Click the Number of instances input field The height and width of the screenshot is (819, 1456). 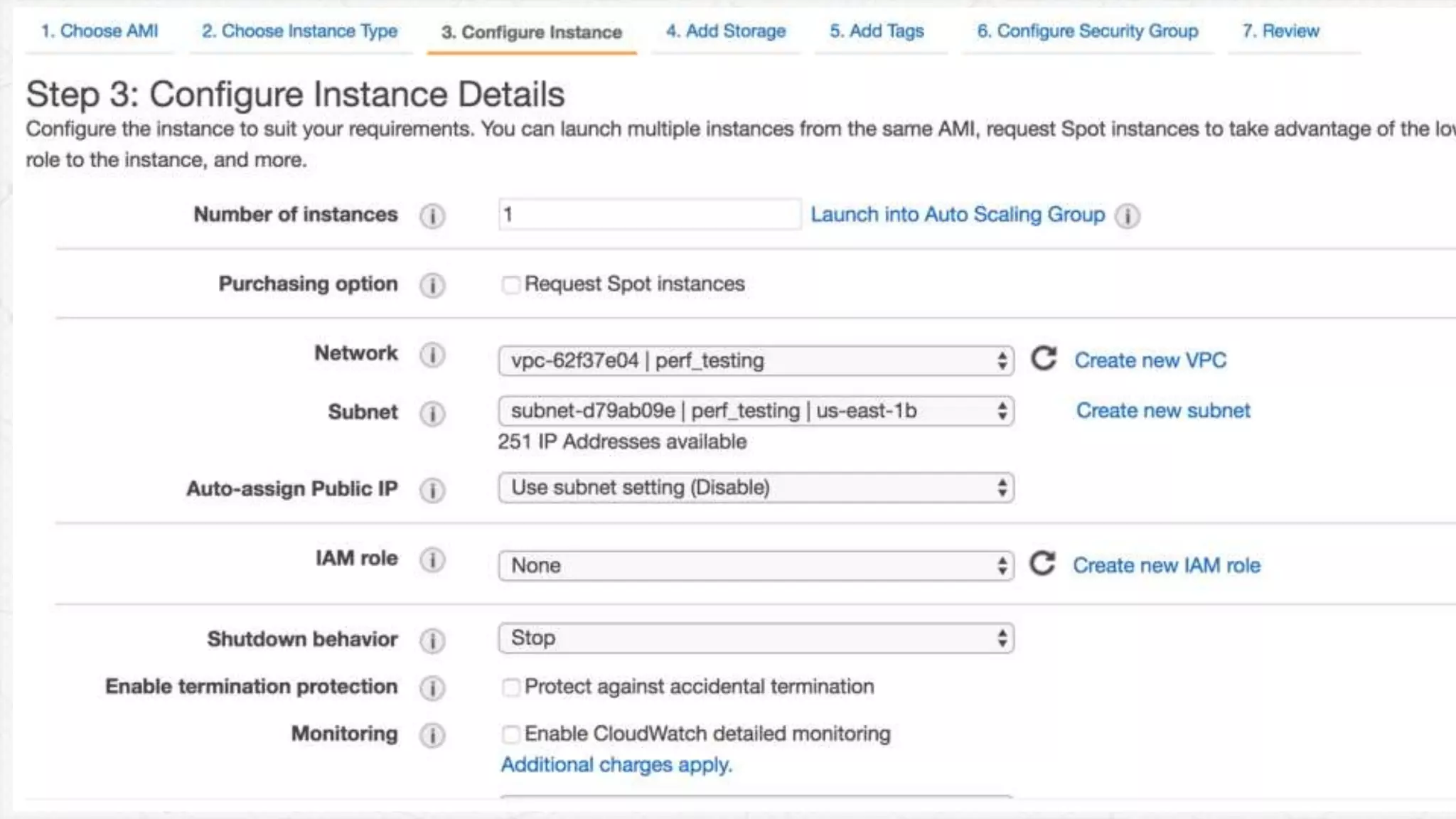649,215
